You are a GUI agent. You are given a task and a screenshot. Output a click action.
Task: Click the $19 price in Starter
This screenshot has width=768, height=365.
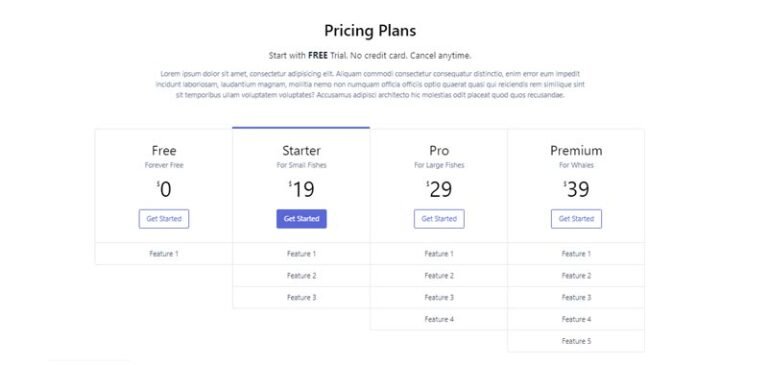pos(301,189)
